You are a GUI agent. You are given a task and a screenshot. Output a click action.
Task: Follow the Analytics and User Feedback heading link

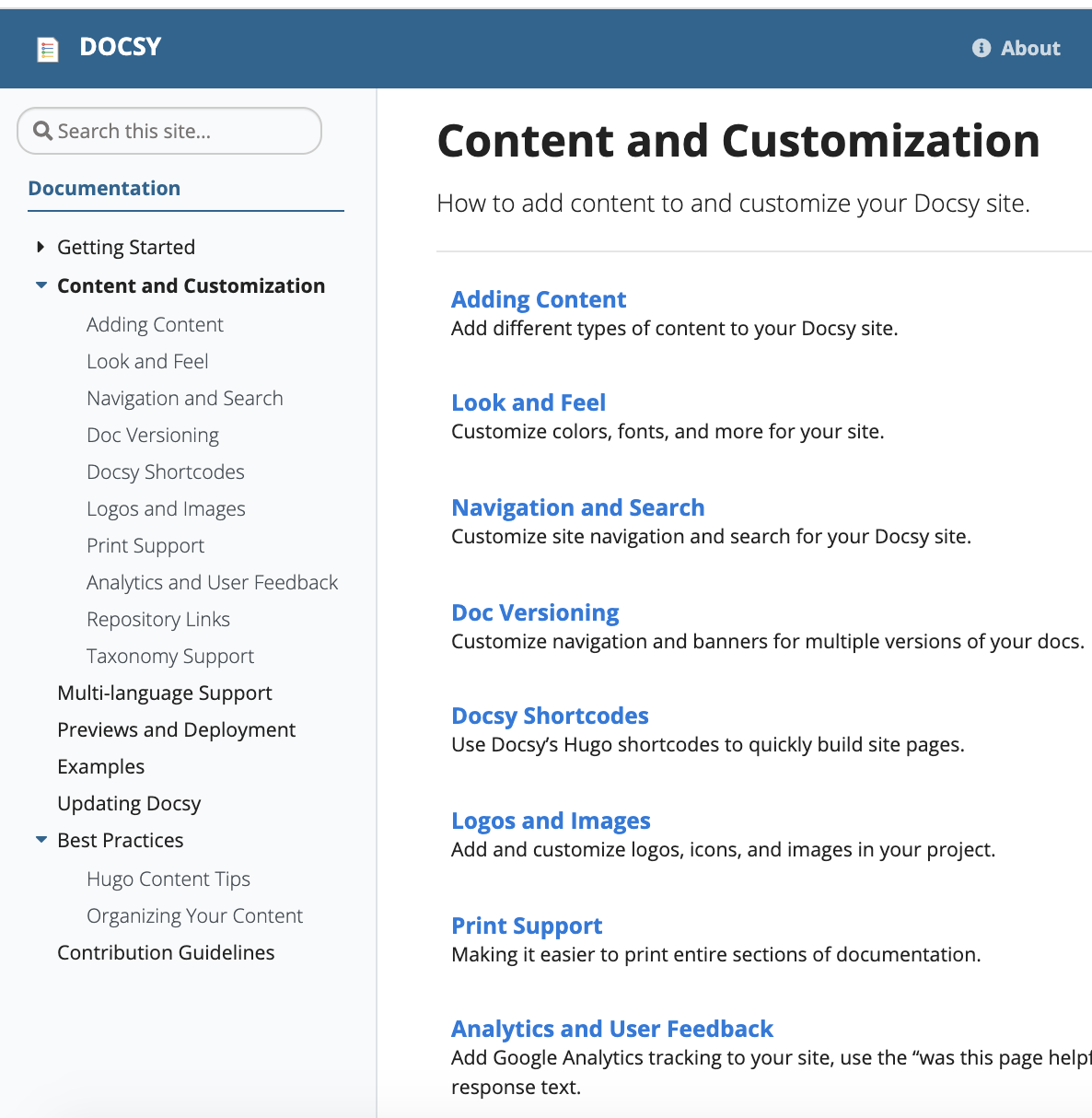(x=612, y=1029)
